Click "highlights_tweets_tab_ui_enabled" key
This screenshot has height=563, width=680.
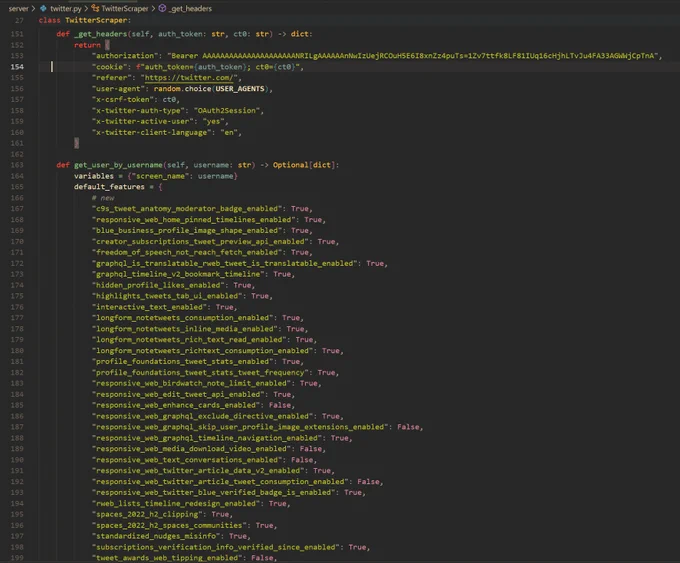(167, 296)
